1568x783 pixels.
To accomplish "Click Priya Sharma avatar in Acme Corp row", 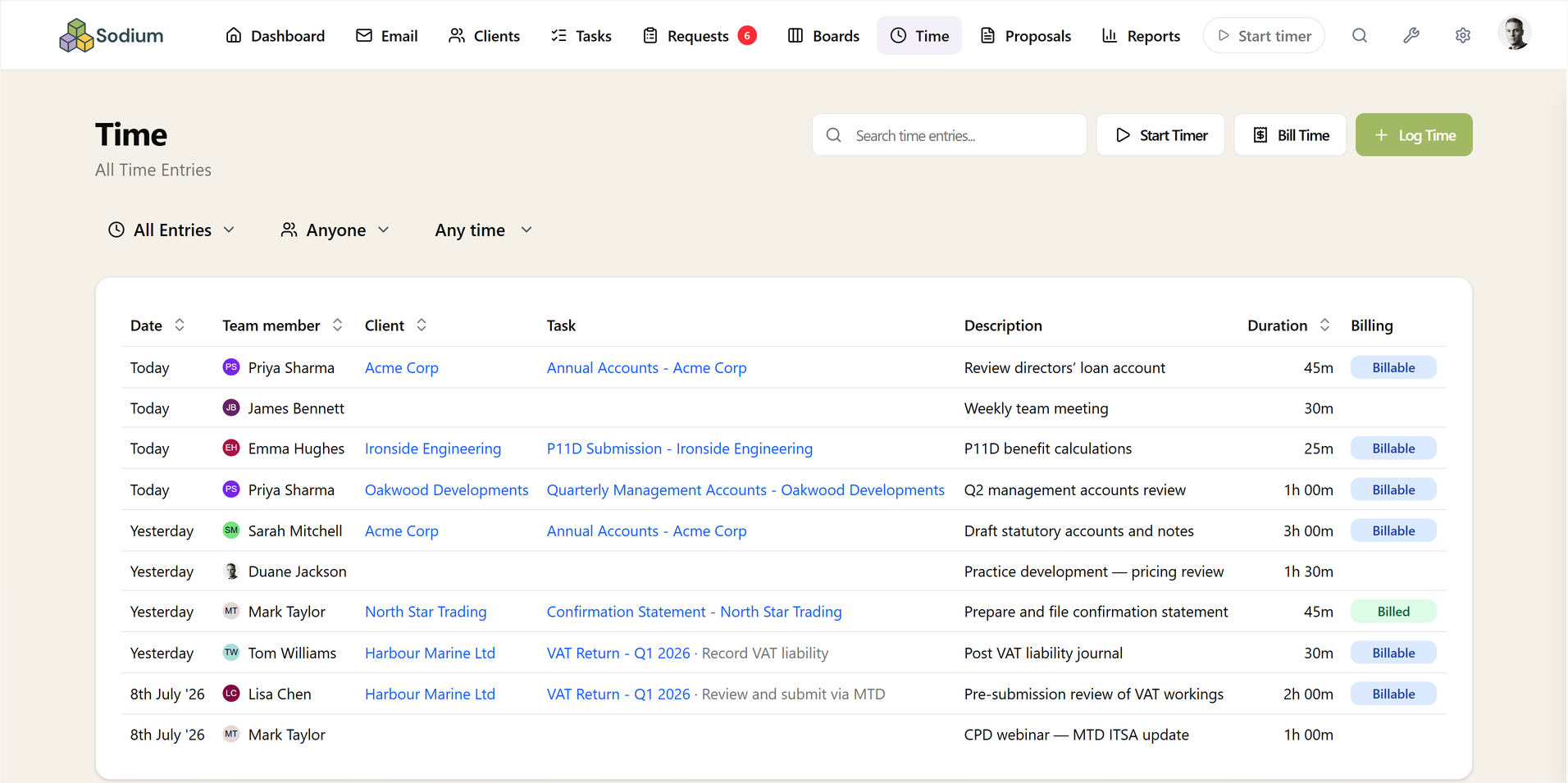I will [231, 367].
